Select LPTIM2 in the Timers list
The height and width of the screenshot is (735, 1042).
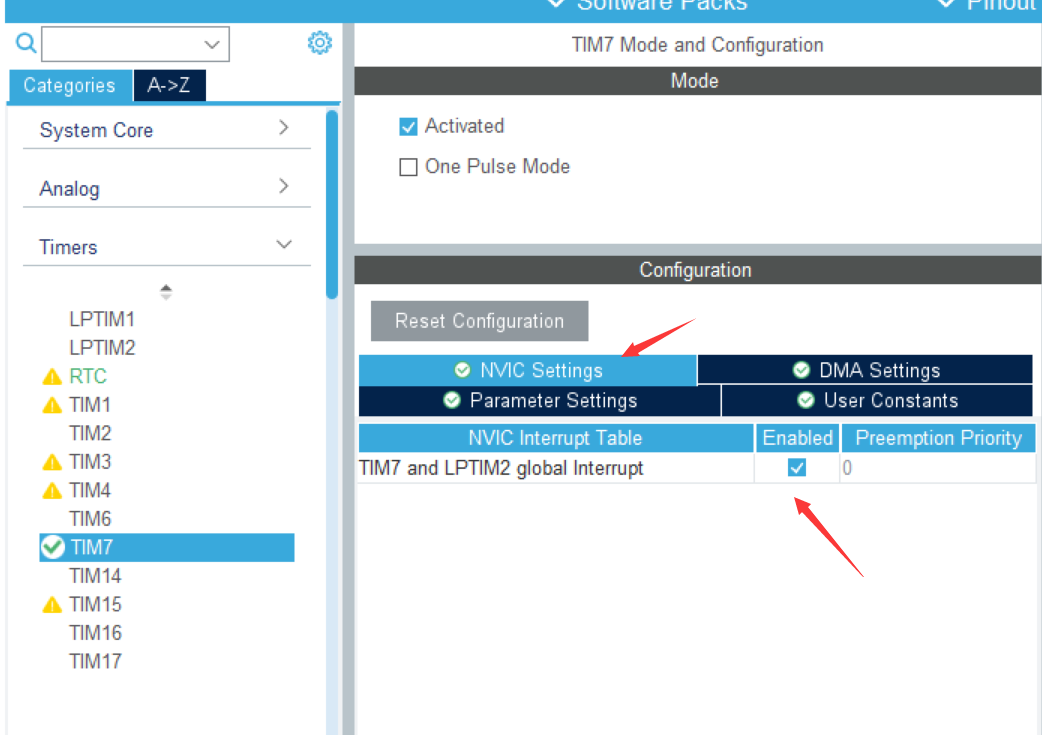[x=102, y=348]
